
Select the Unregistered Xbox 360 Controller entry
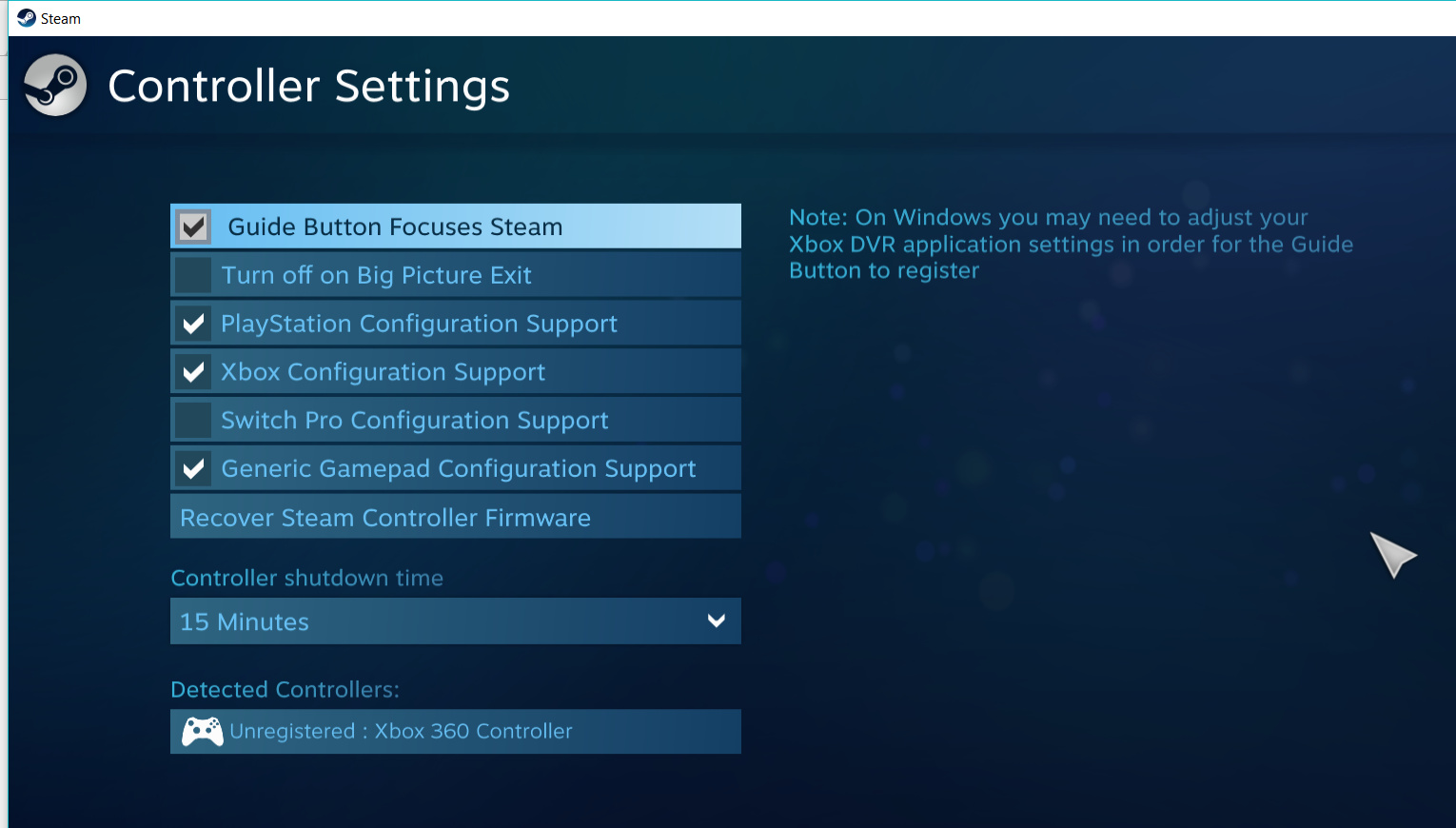click(455, 731)
